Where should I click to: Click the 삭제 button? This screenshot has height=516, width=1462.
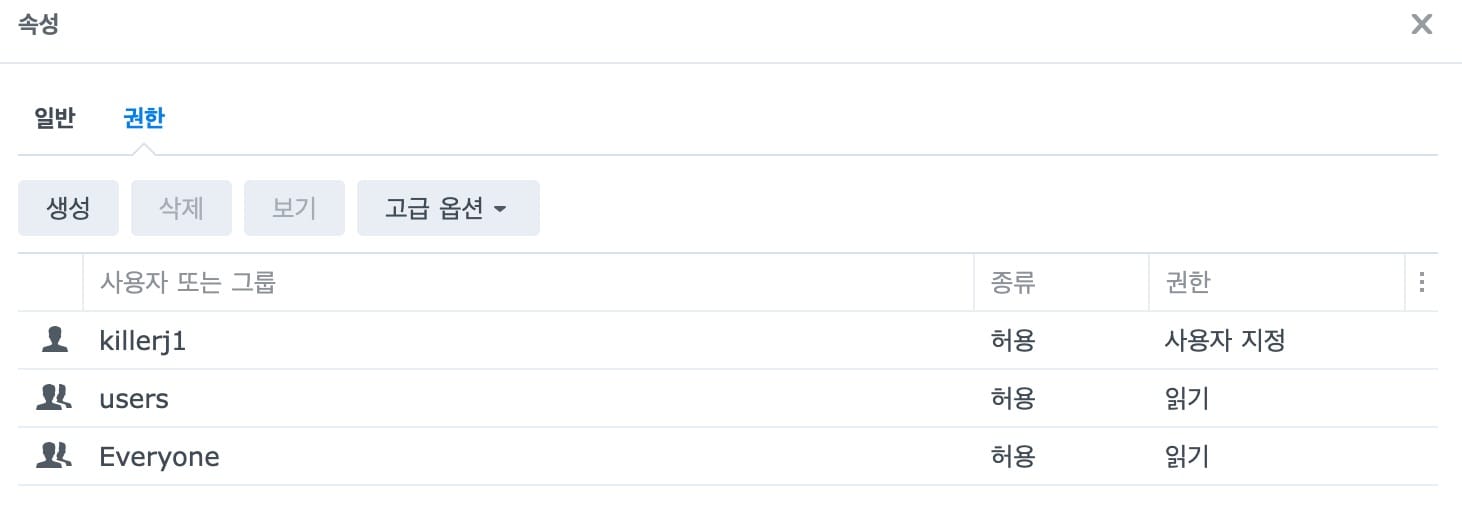[x=181, y=208]
